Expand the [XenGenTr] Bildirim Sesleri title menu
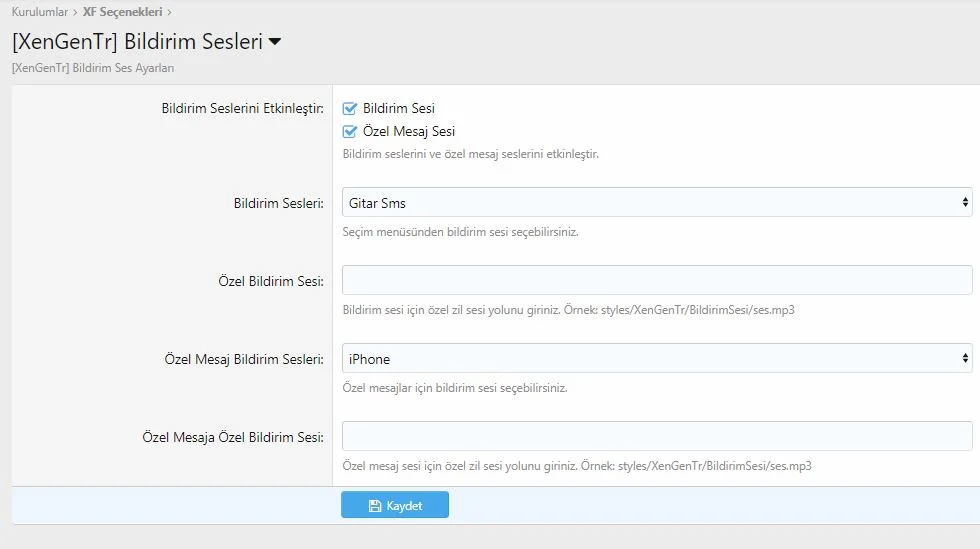Screen dimensions: 980x549 click(146, 42)
